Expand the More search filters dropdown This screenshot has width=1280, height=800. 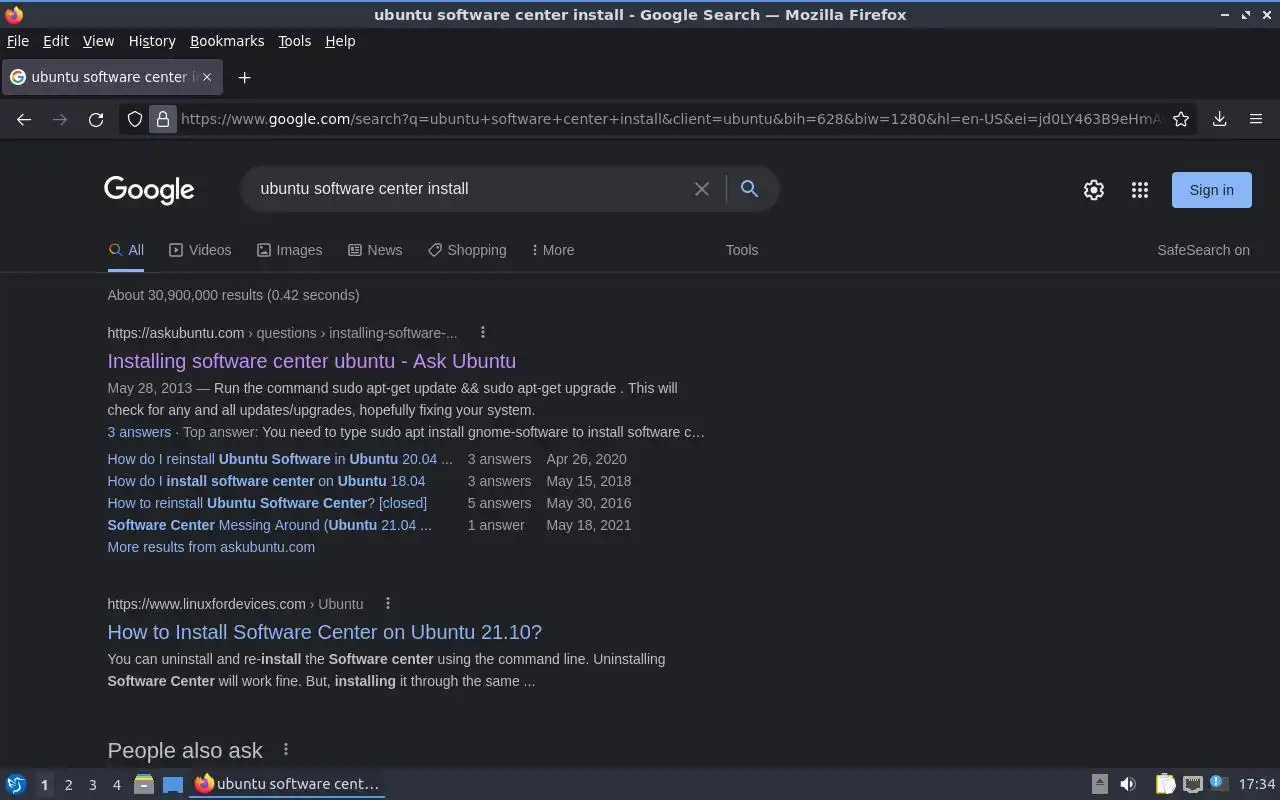[553, 250]
